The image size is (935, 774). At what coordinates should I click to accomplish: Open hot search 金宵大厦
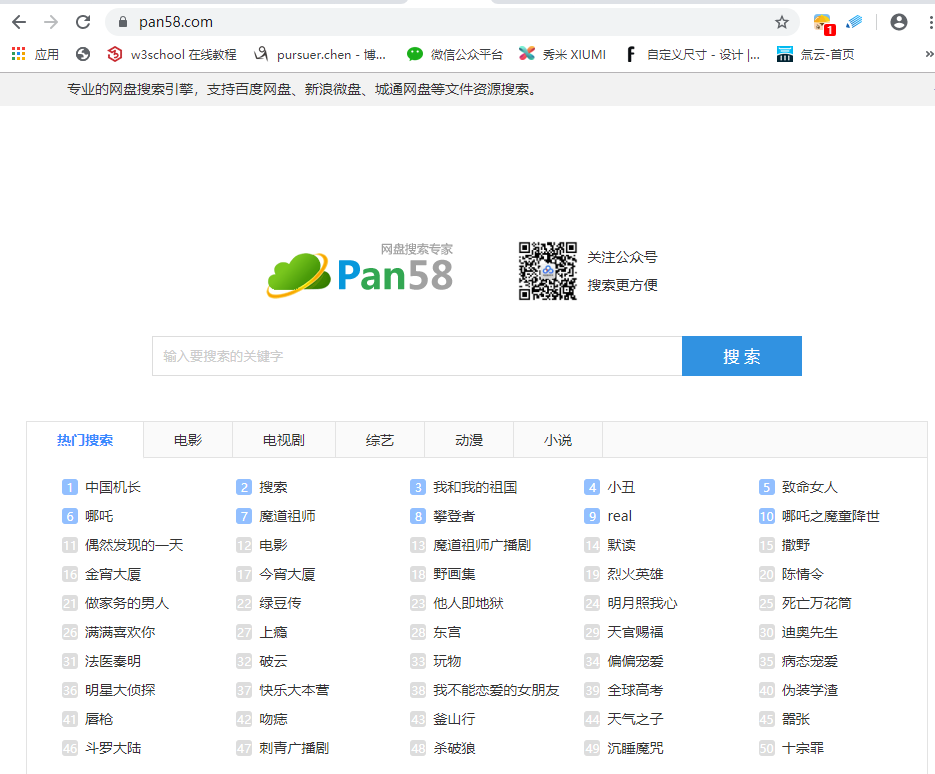[x=113, y=574]
